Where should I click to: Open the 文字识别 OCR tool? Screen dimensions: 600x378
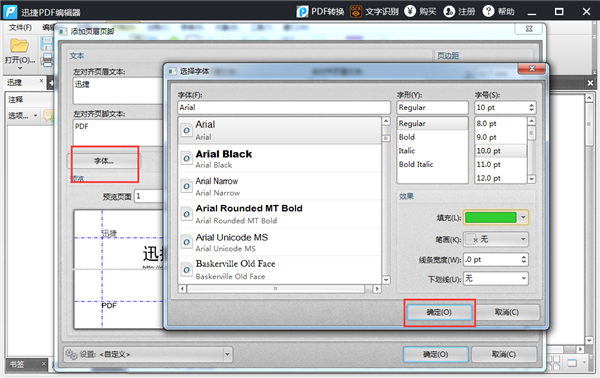point(374,11)
